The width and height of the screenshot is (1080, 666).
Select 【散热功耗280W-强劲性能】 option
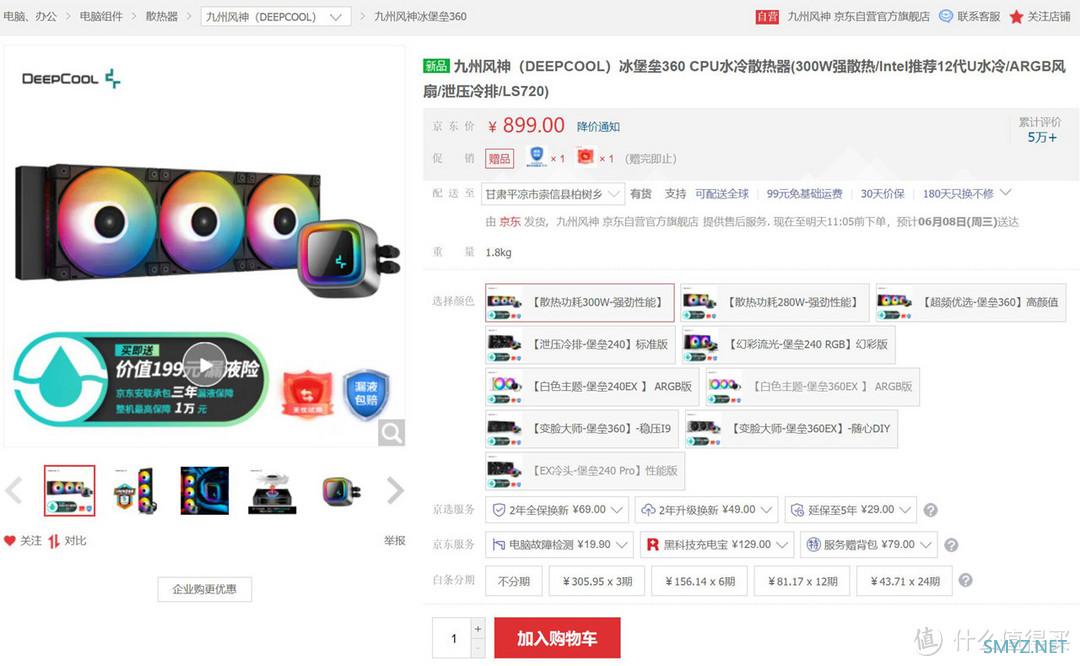tap(775, 302)
